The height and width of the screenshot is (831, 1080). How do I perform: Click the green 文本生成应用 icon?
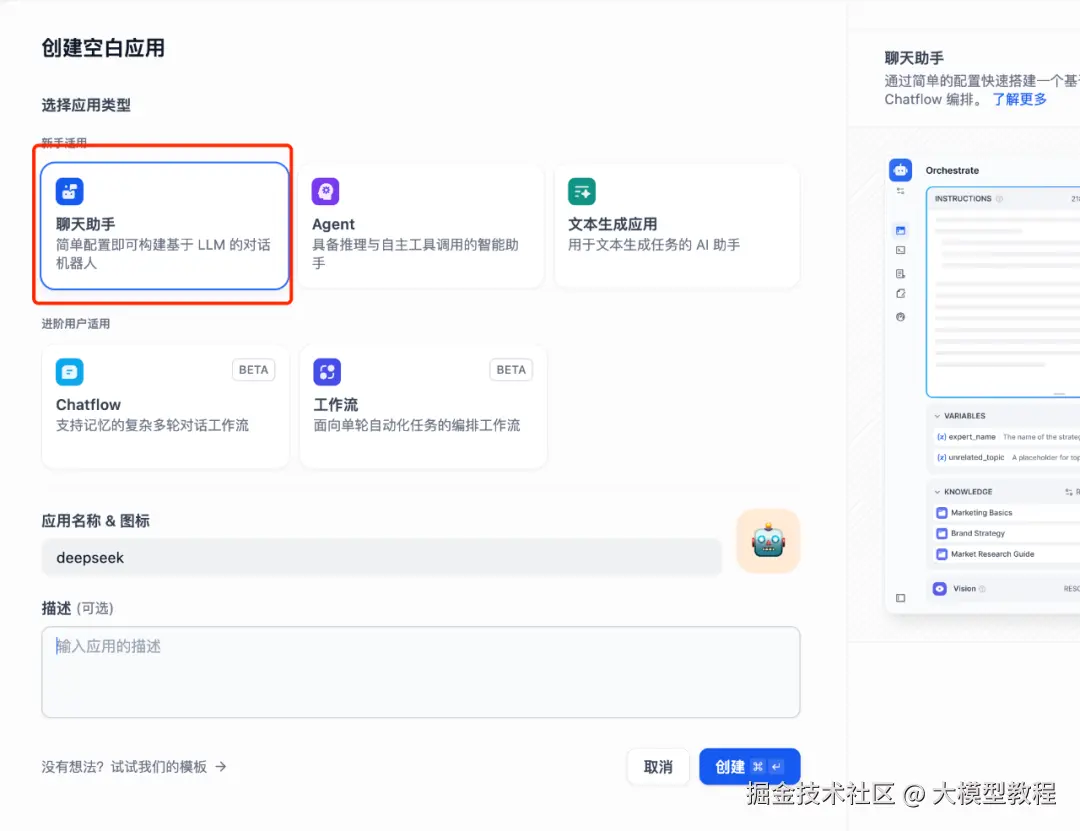(581, 191)
